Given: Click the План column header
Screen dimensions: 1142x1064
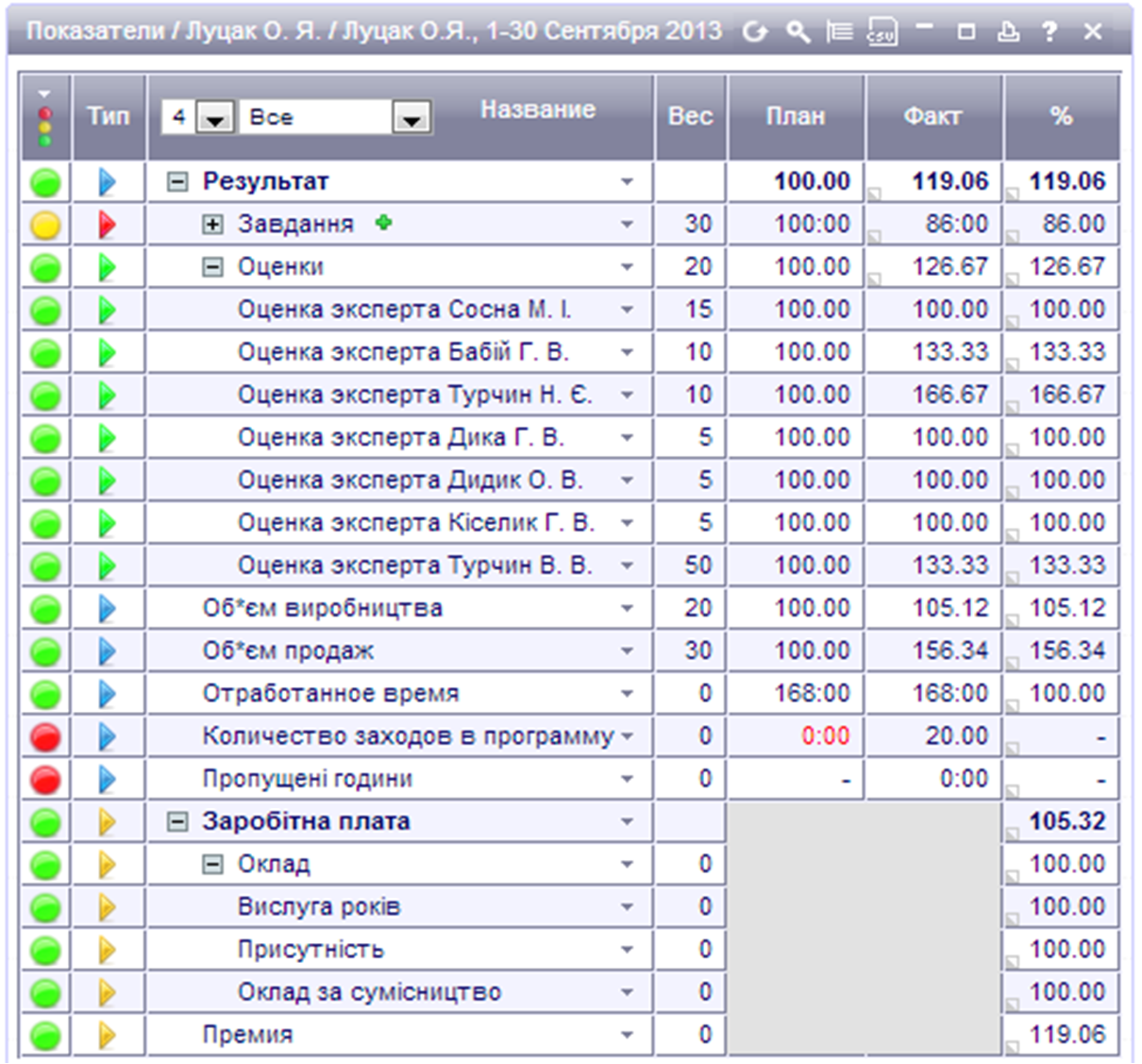Looking at the screenshot, I should (x=796, y=116).
